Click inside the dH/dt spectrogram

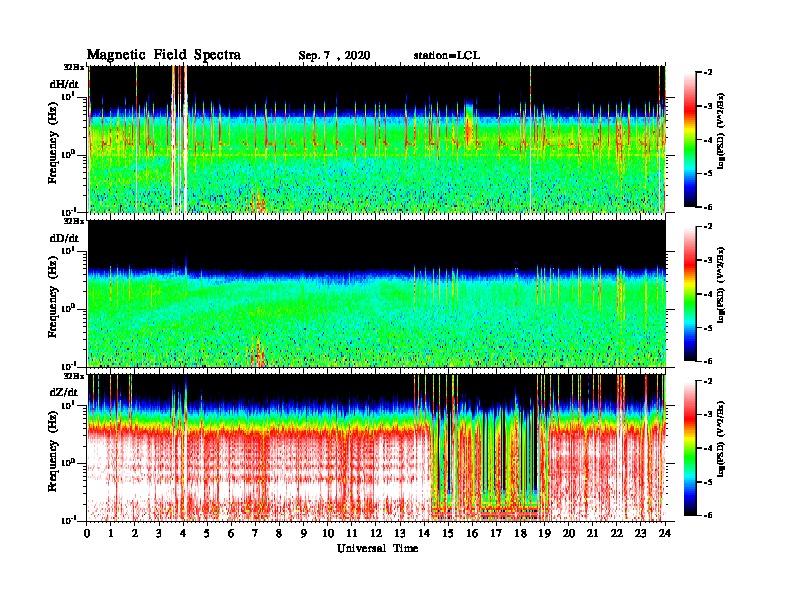tap(377, 139)
